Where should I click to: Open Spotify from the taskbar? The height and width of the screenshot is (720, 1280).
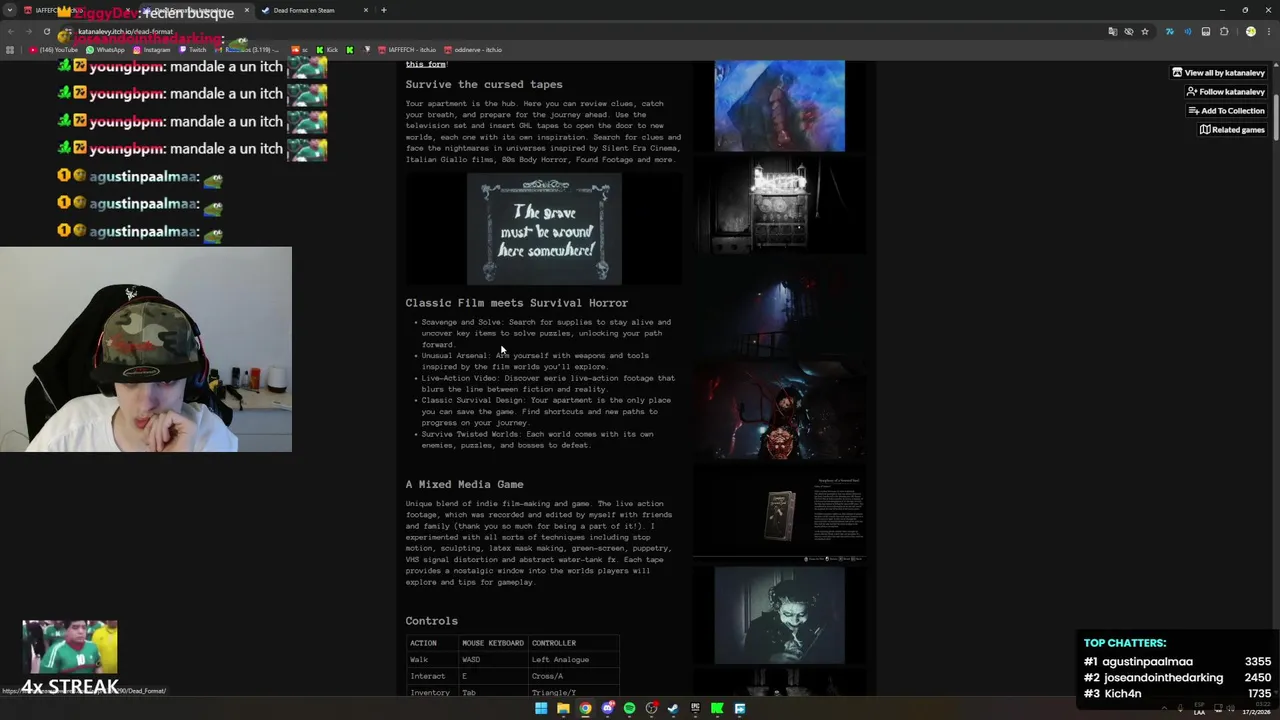(x=629, y=708)
